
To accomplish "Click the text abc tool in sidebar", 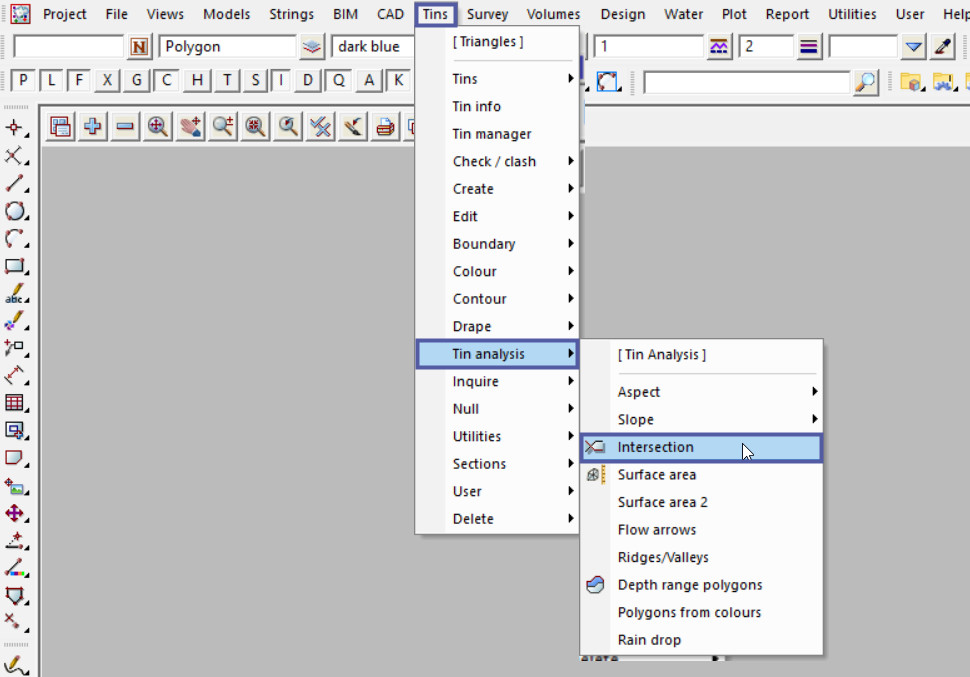I will coord(15,294).
